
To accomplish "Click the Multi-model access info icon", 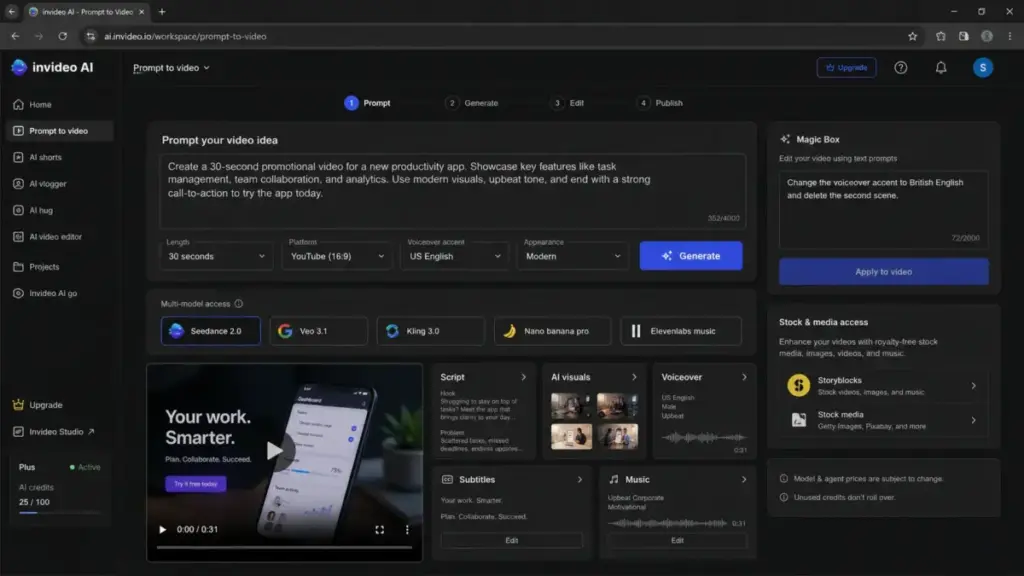I will (238, 304).
